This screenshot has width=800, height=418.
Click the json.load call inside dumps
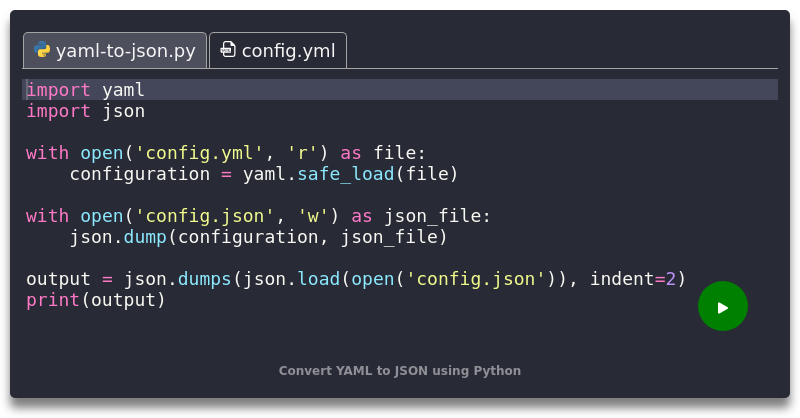[291, 279]
